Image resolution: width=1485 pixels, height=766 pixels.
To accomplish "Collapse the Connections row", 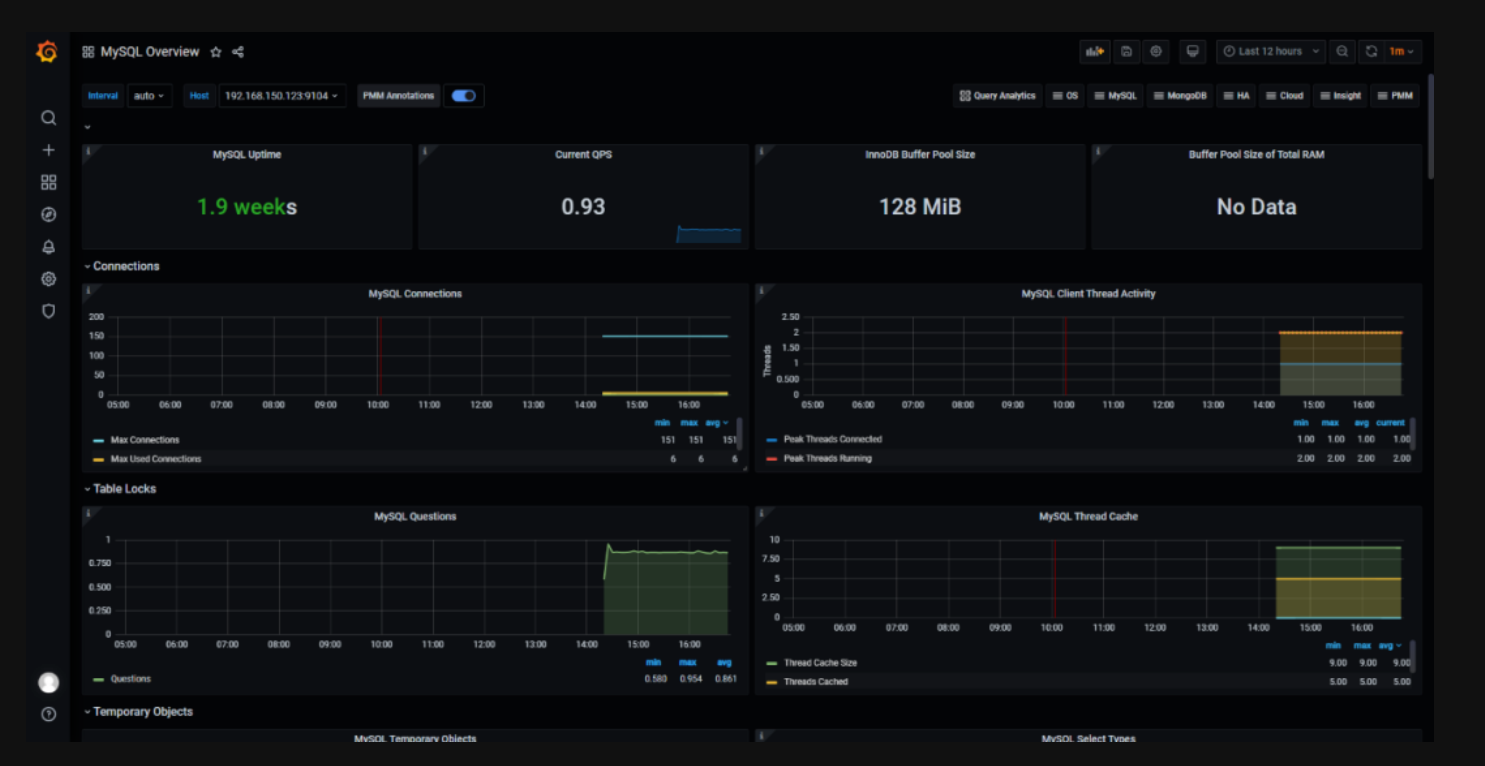I will click(121, 266).
